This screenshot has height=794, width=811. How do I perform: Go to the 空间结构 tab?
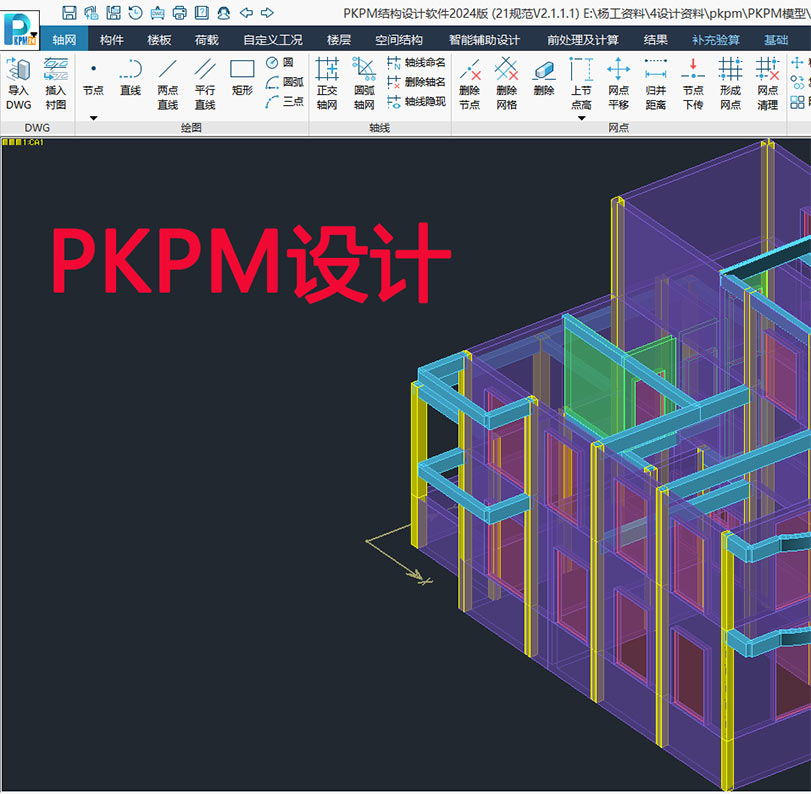tap(399, 40)
